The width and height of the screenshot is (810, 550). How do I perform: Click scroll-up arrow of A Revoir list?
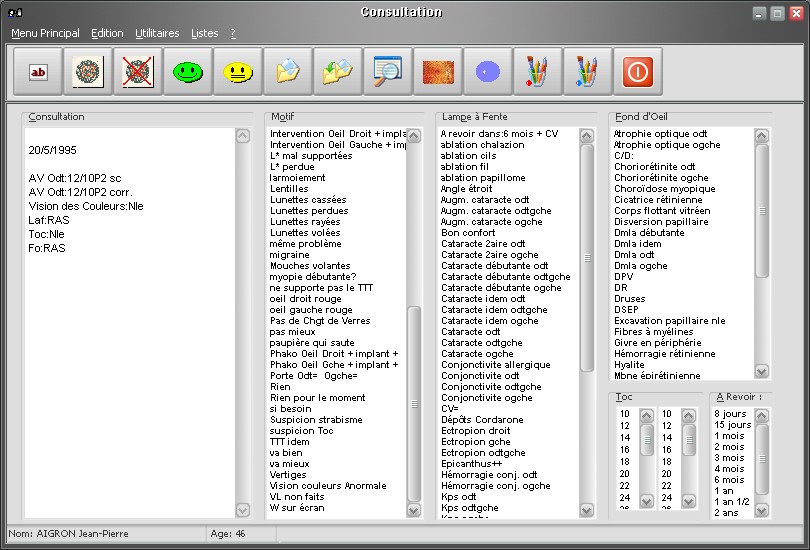pyautogui.click(x=761, y=415)
